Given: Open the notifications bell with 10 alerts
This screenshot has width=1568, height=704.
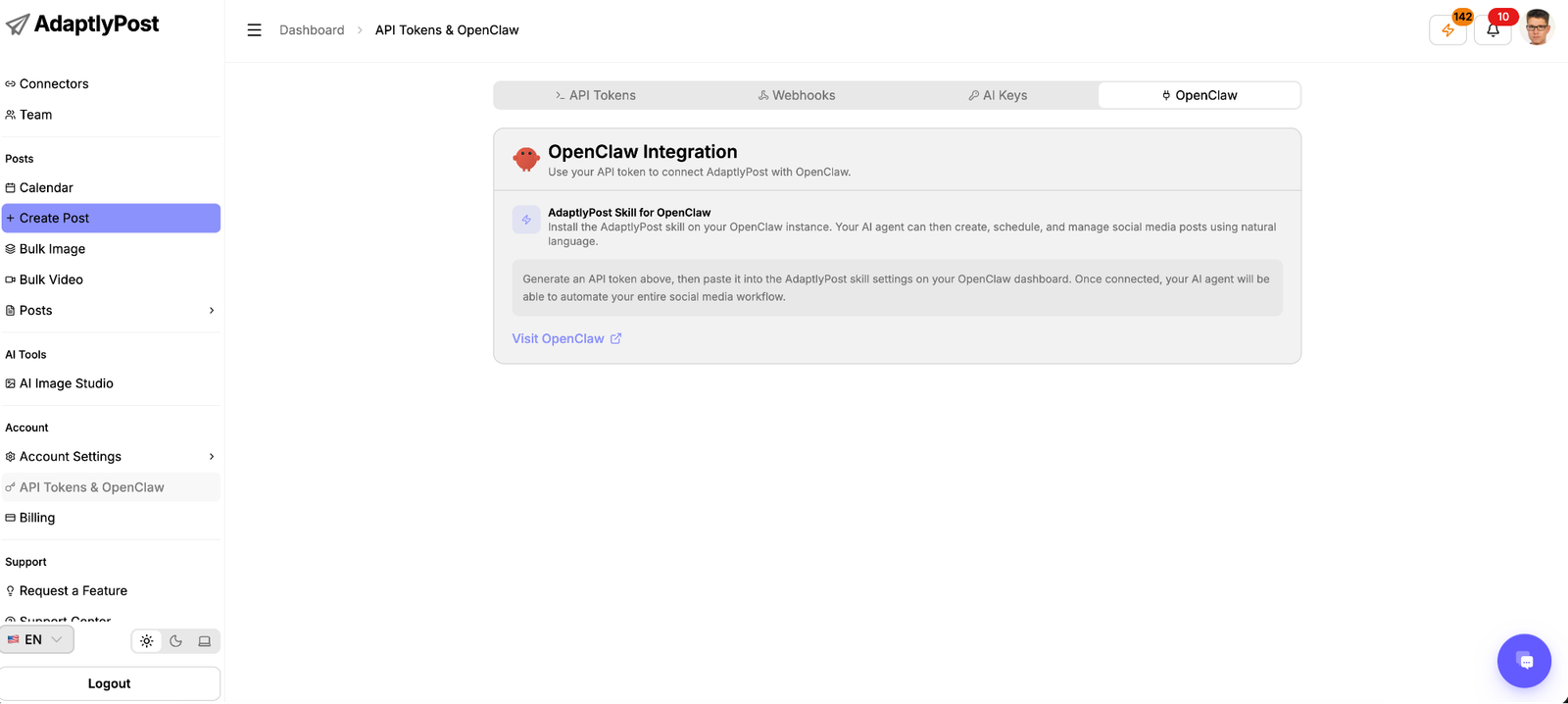Looking at the screenshot, I should coord(1493,29).
